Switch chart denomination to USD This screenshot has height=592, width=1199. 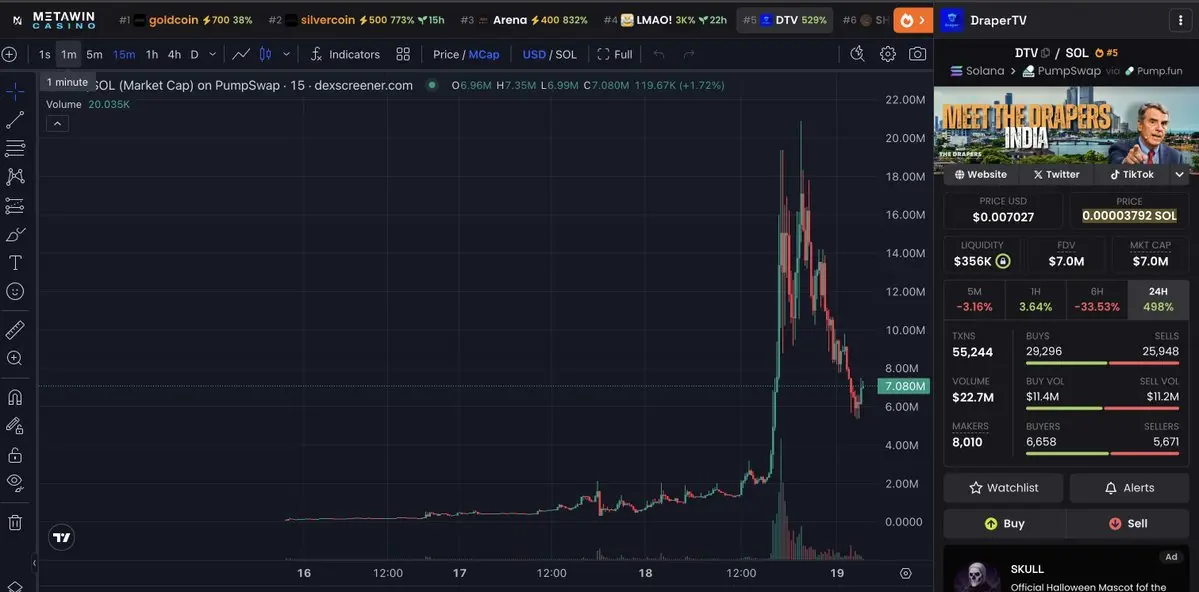point(534,54)
